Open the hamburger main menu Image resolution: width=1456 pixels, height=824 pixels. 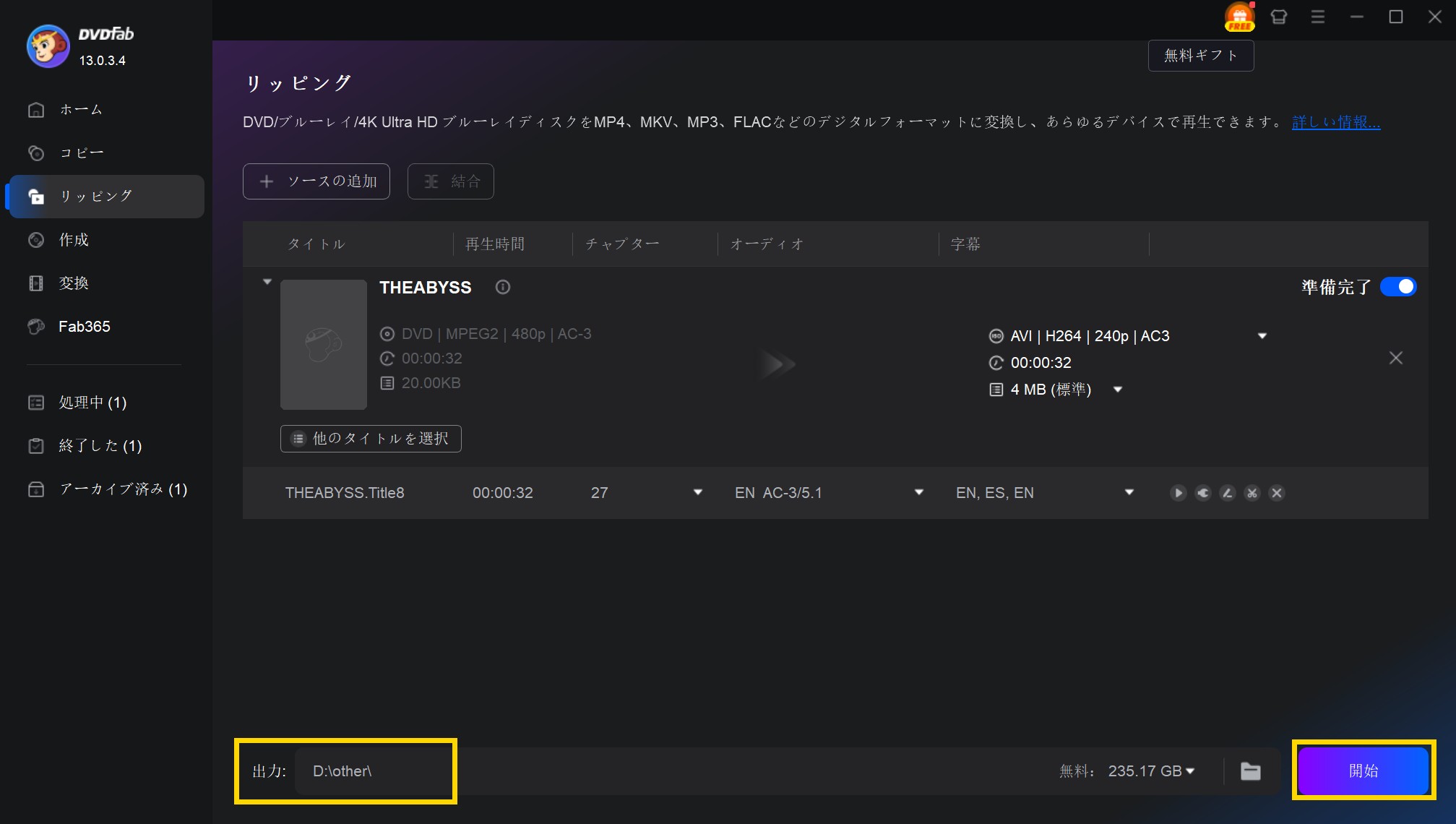coord(1318,17)
